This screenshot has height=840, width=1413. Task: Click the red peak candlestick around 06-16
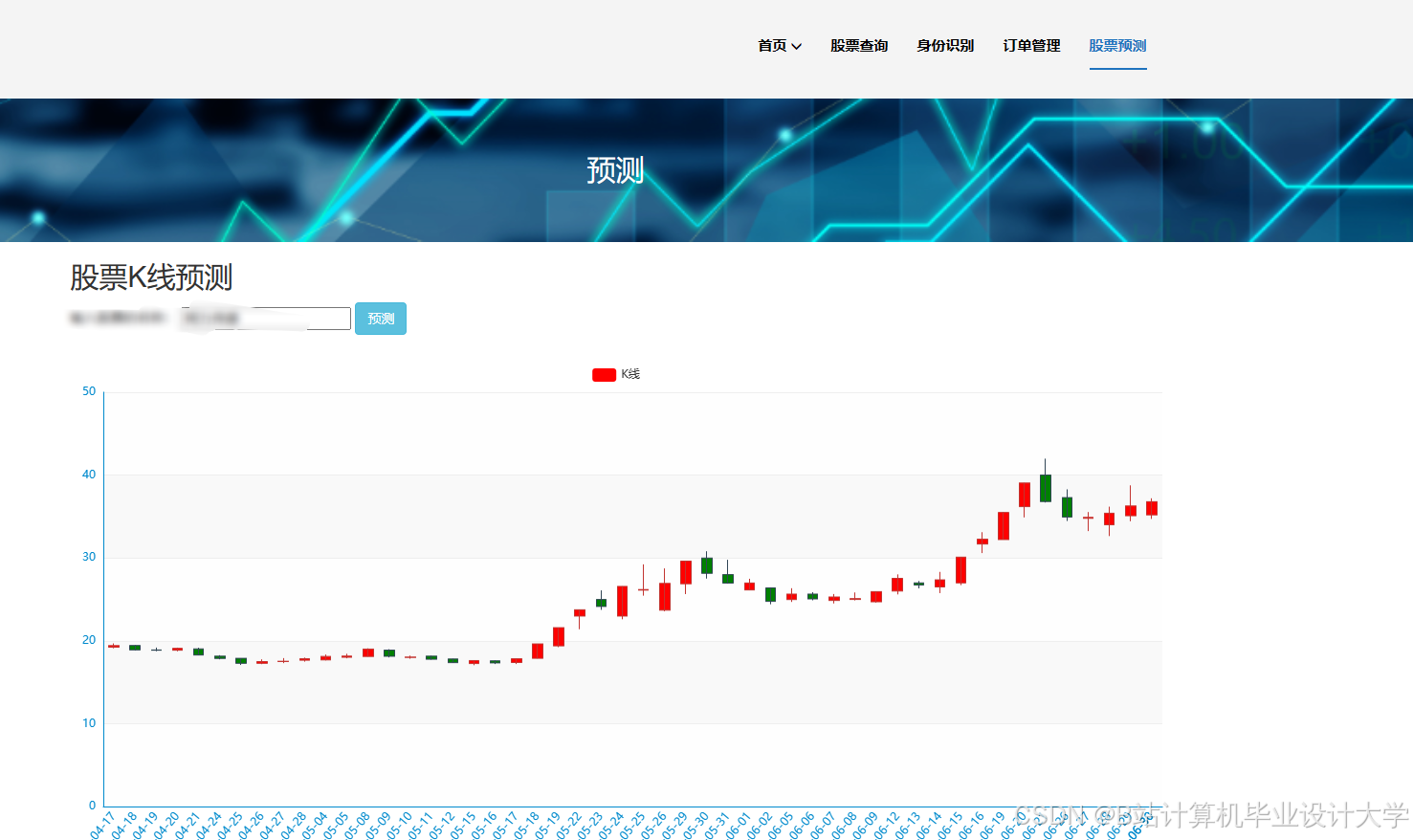click(x=1026, y=493)
